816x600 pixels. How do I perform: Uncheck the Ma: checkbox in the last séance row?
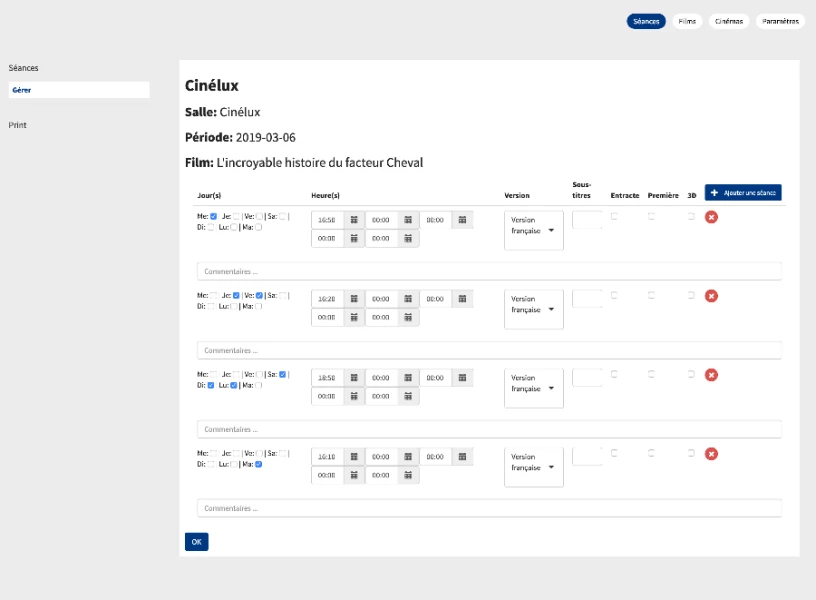click(x=258, y=464)
